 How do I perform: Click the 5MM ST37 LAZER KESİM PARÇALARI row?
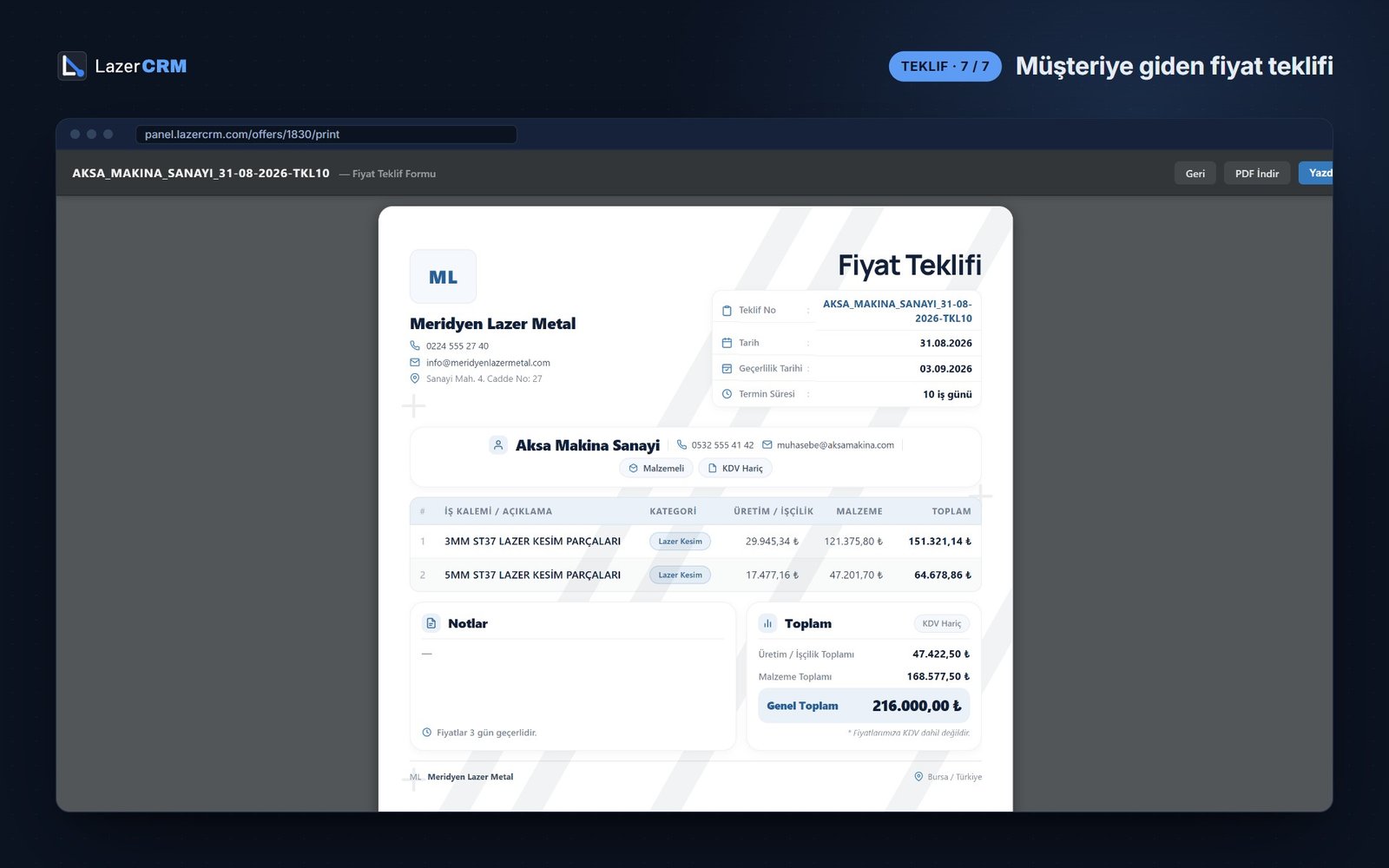[x=695, y=575]
